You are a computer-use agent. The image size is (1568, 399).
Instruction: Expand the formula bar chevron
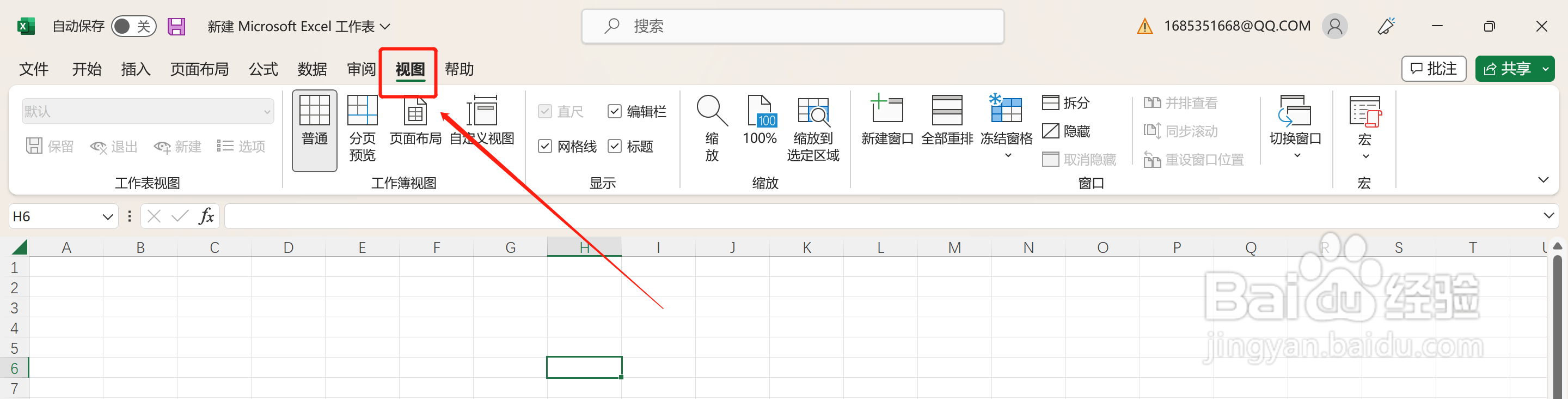1549,216
